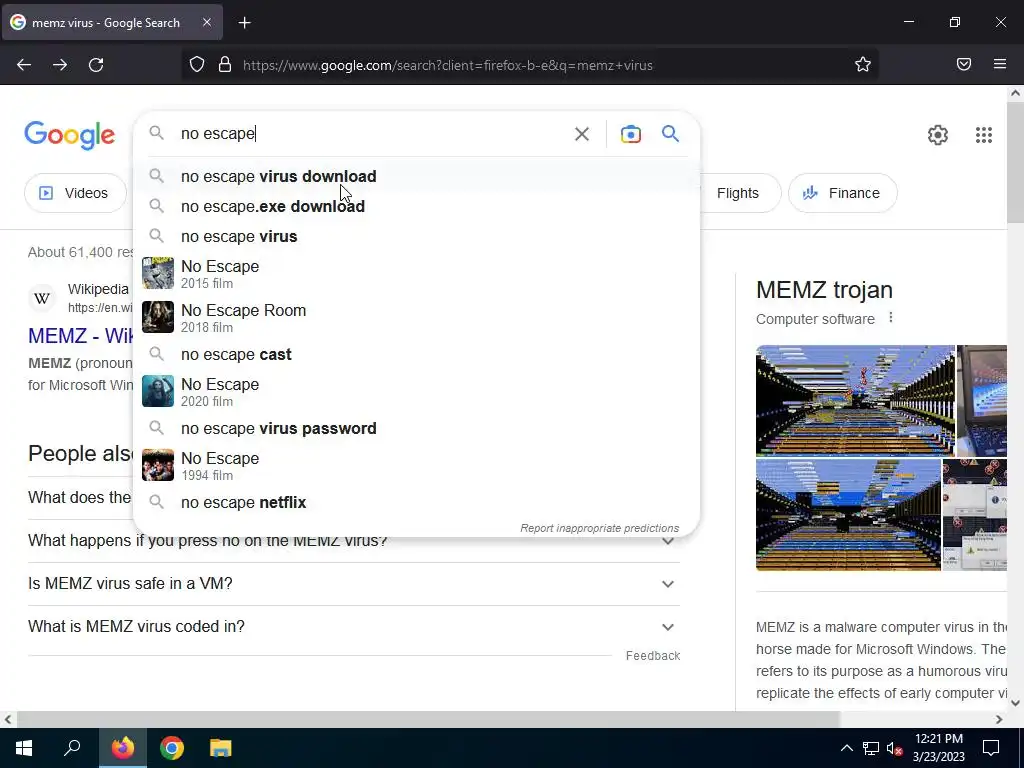Select the Videos filter chip
The image size is (1024, 768).
[75, 193]
